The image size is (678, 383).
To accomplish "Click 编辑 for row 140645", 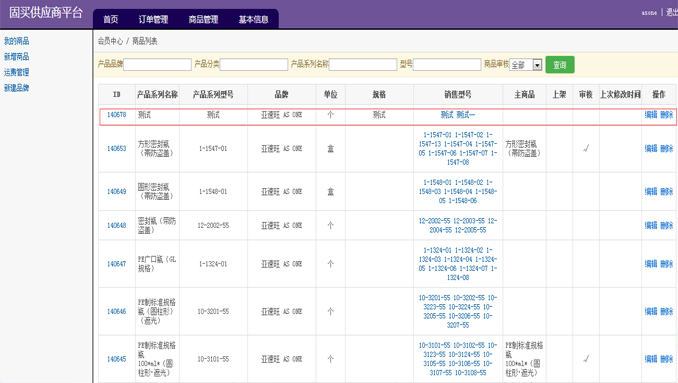I will pos(651,359).
